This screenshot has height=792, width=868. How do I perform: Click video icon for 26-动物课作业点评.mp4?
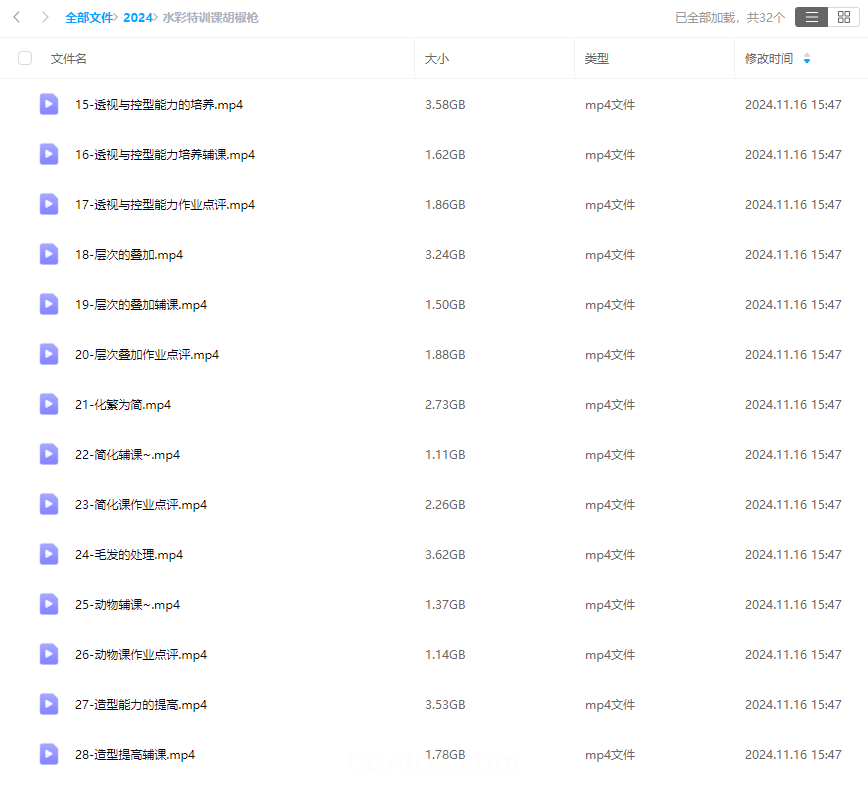49,654
